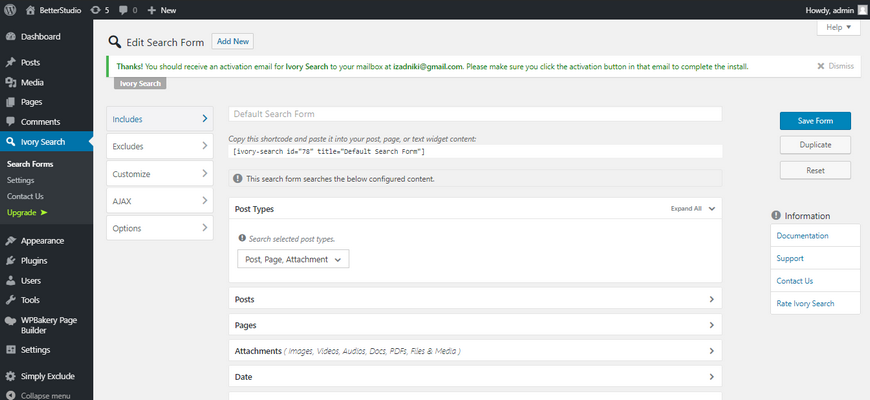Click the Information heading info icon
Viewport: 870px width, 400px height.
pyautogui.click(x=776, y=215)
